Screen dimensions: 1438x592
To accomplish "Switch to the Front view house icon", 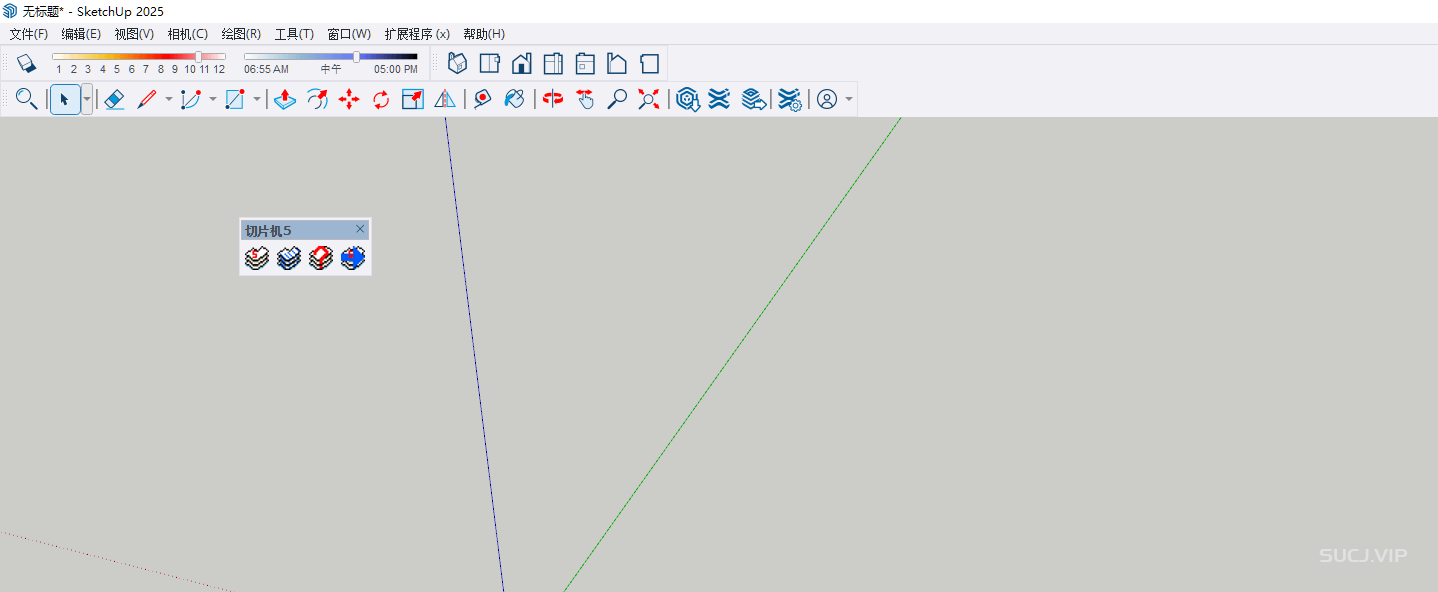I will (x=521, y=63).
